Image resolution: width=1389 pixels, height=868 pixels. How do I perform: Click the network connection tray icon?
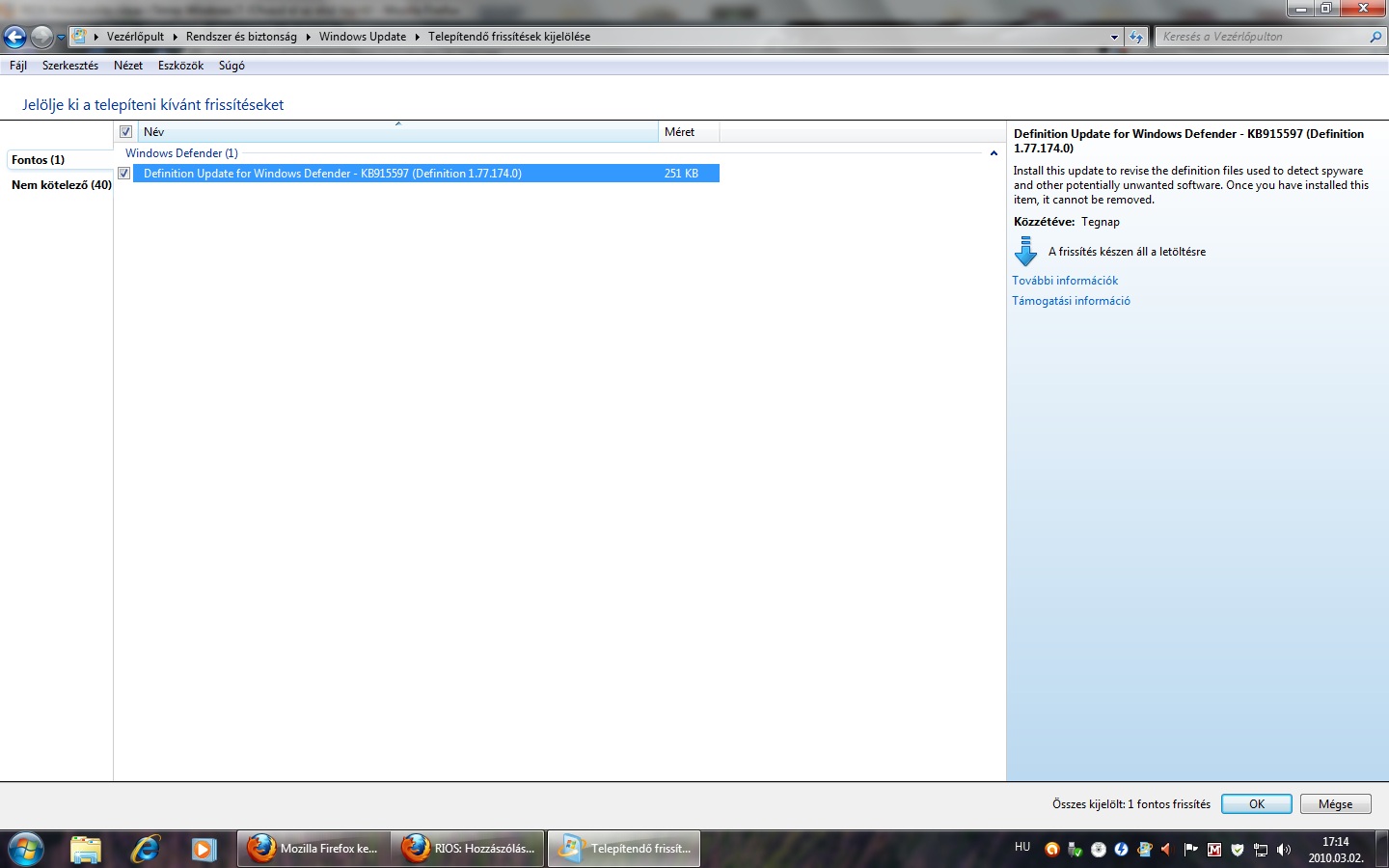[x=1260, y=850]
